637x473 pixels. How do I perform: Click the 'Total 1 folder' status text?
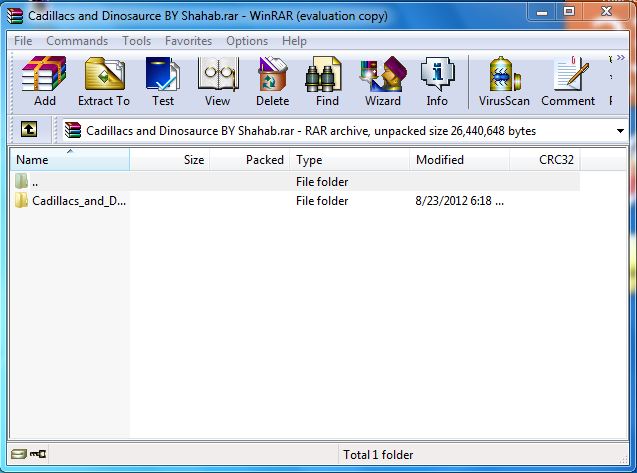click(378, 455)
